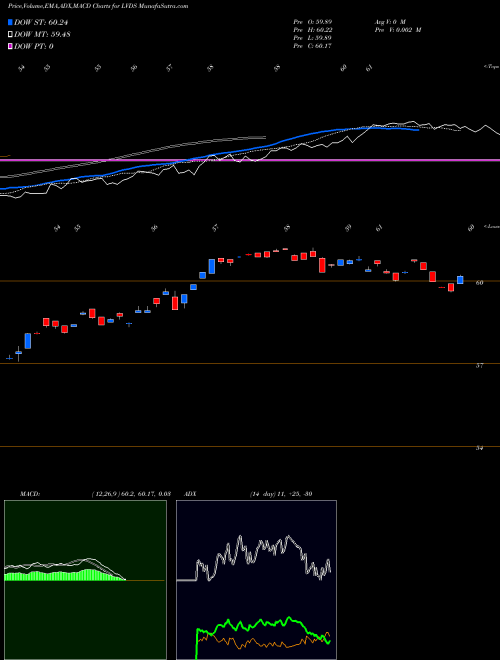Click the 57 price axis label
500x660 pixels.
tap(479, 366)
